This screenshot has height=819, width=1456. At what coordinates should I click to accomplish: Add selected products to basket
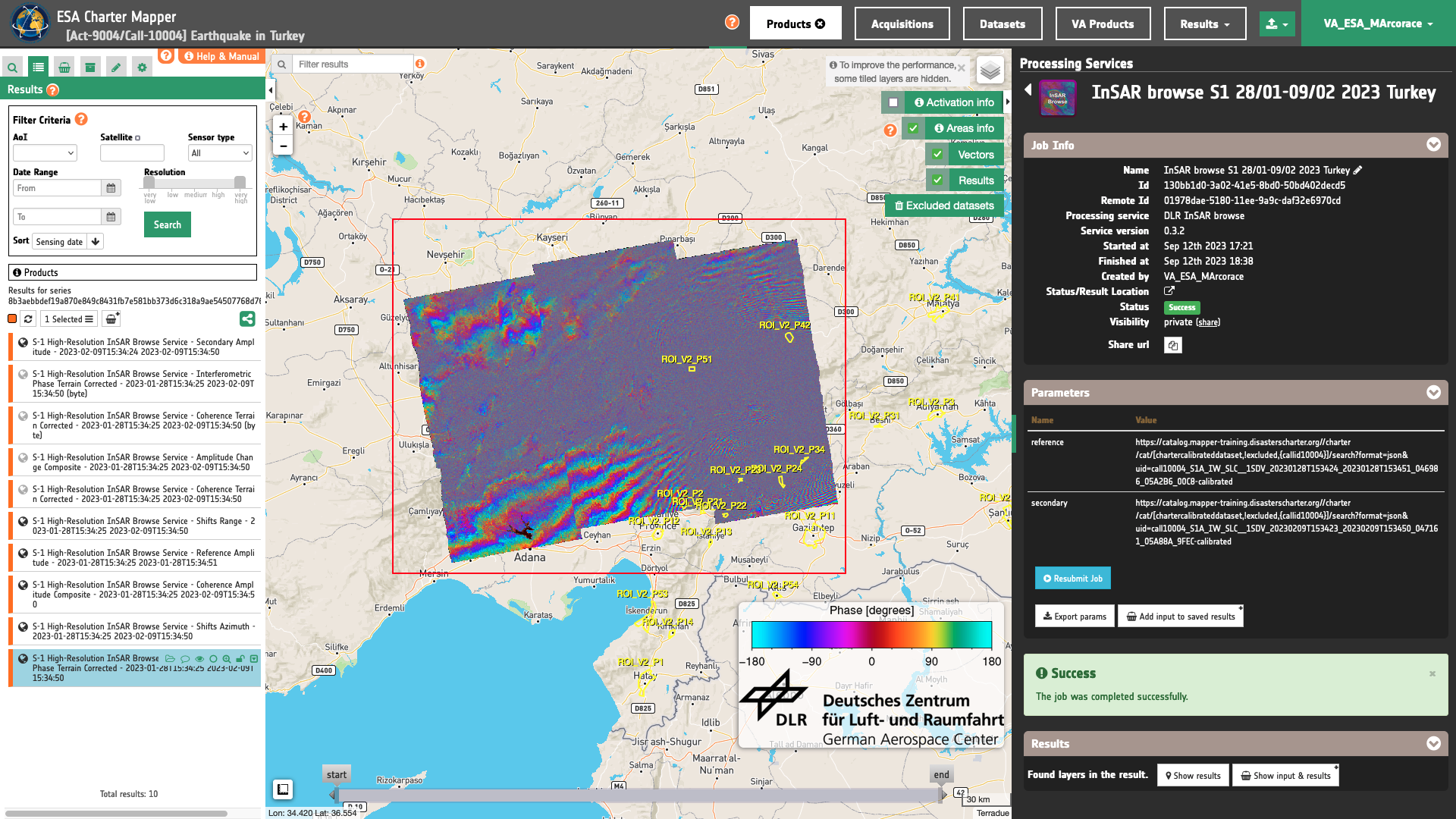click(x=111, y=319)
